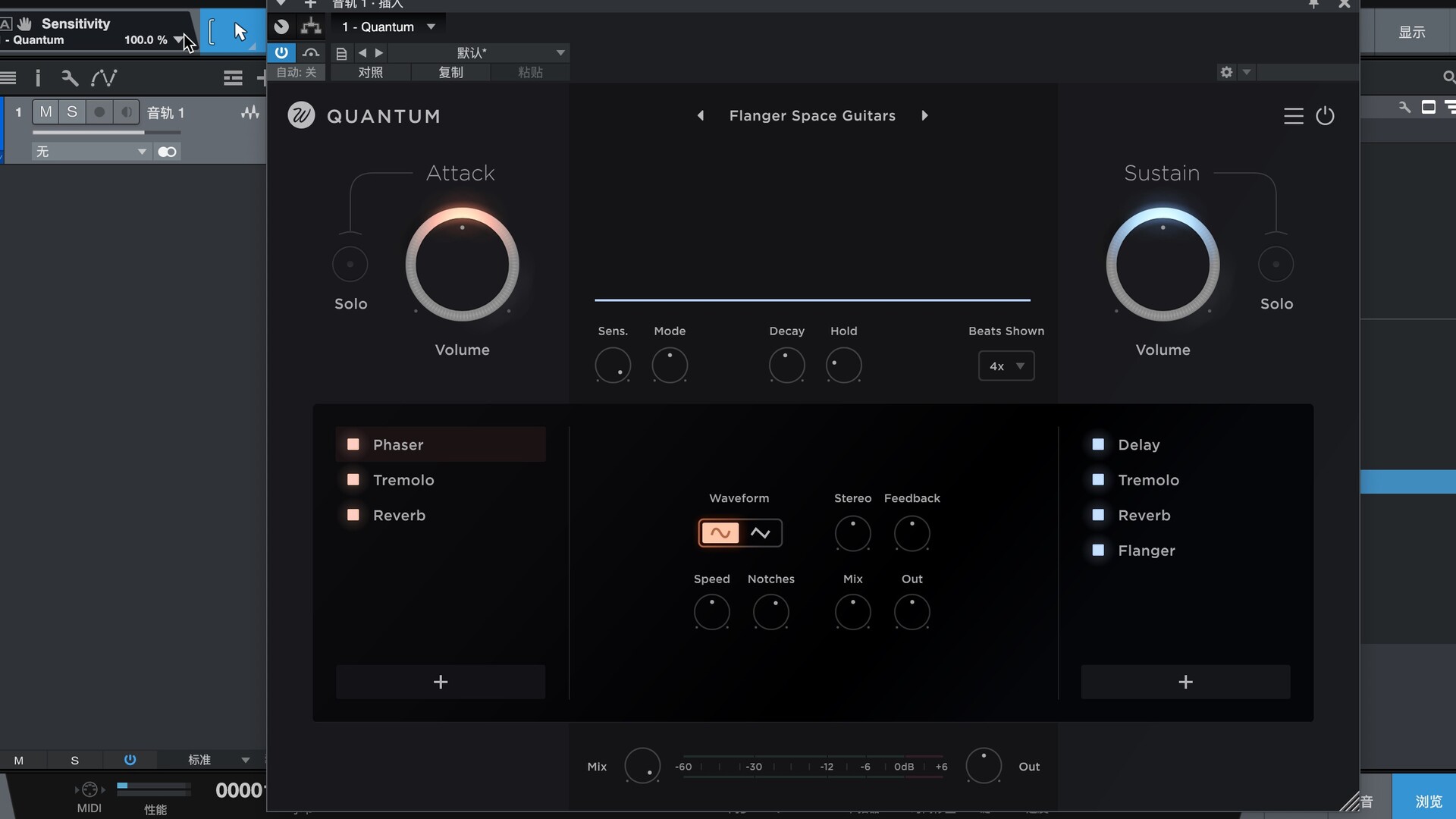Viewport: 1456px width, 819px height.
Task: Open plugin settings gear icon
Action: [x=1226, y=72]
